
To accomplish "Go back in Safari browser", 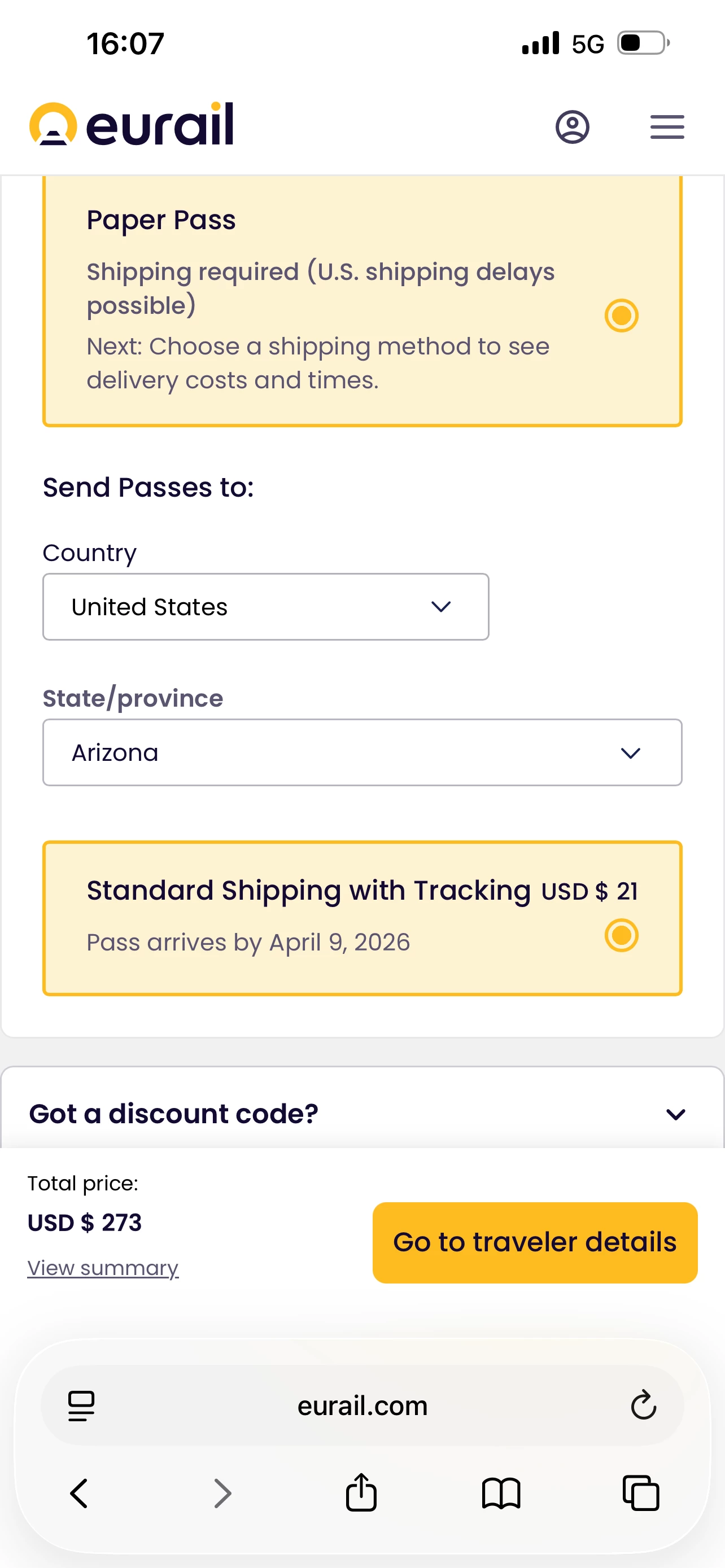I will pos(79,1493).
